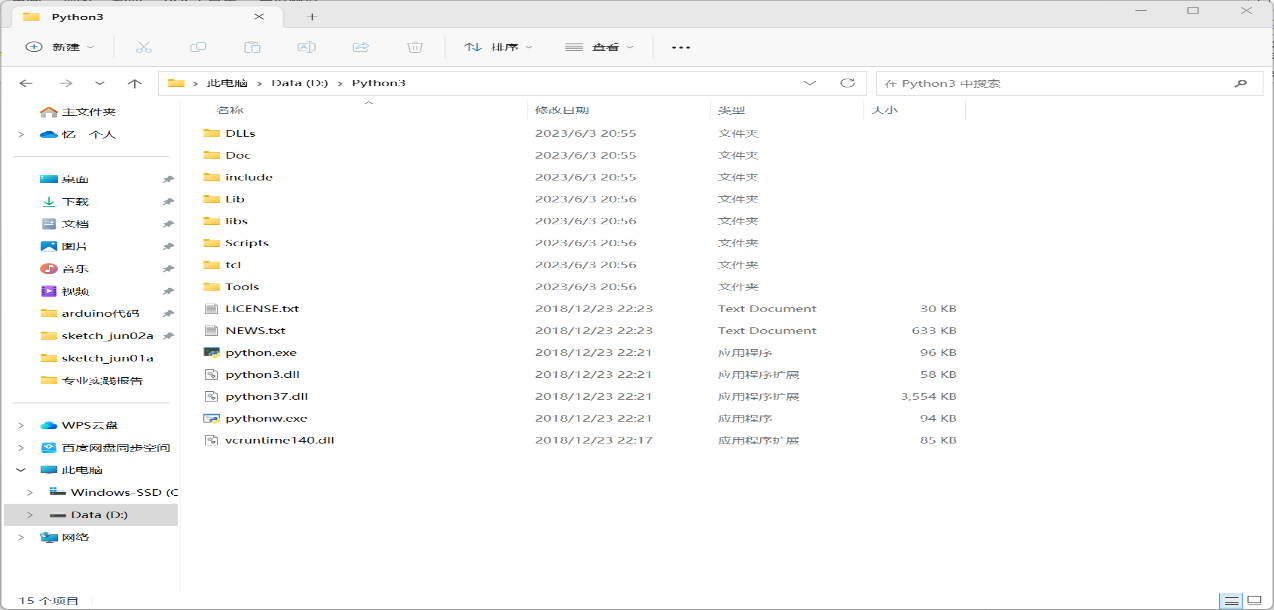This screenshot has height=610, width=1274.
Task: Open address bar history dropdown chevron
Action: 810,83
